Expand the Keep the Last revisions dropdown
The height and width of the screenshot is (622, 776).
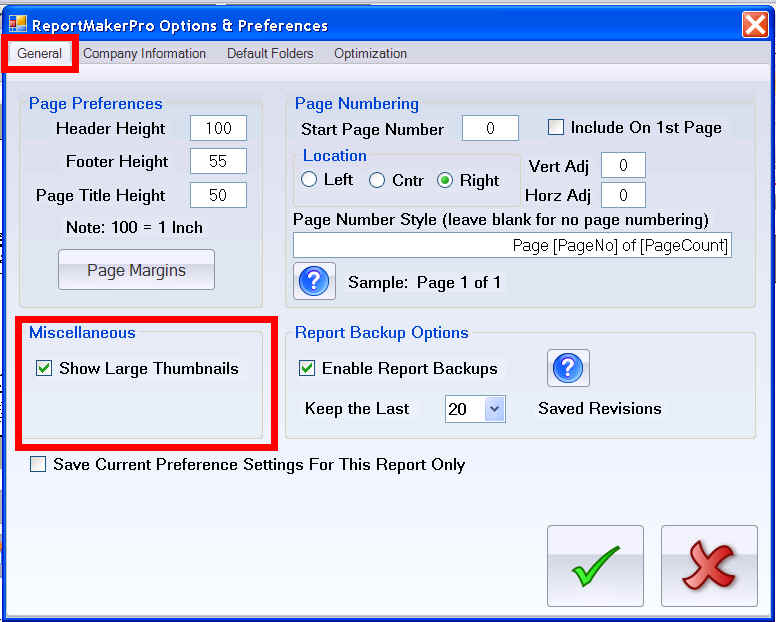click(495, 409)
